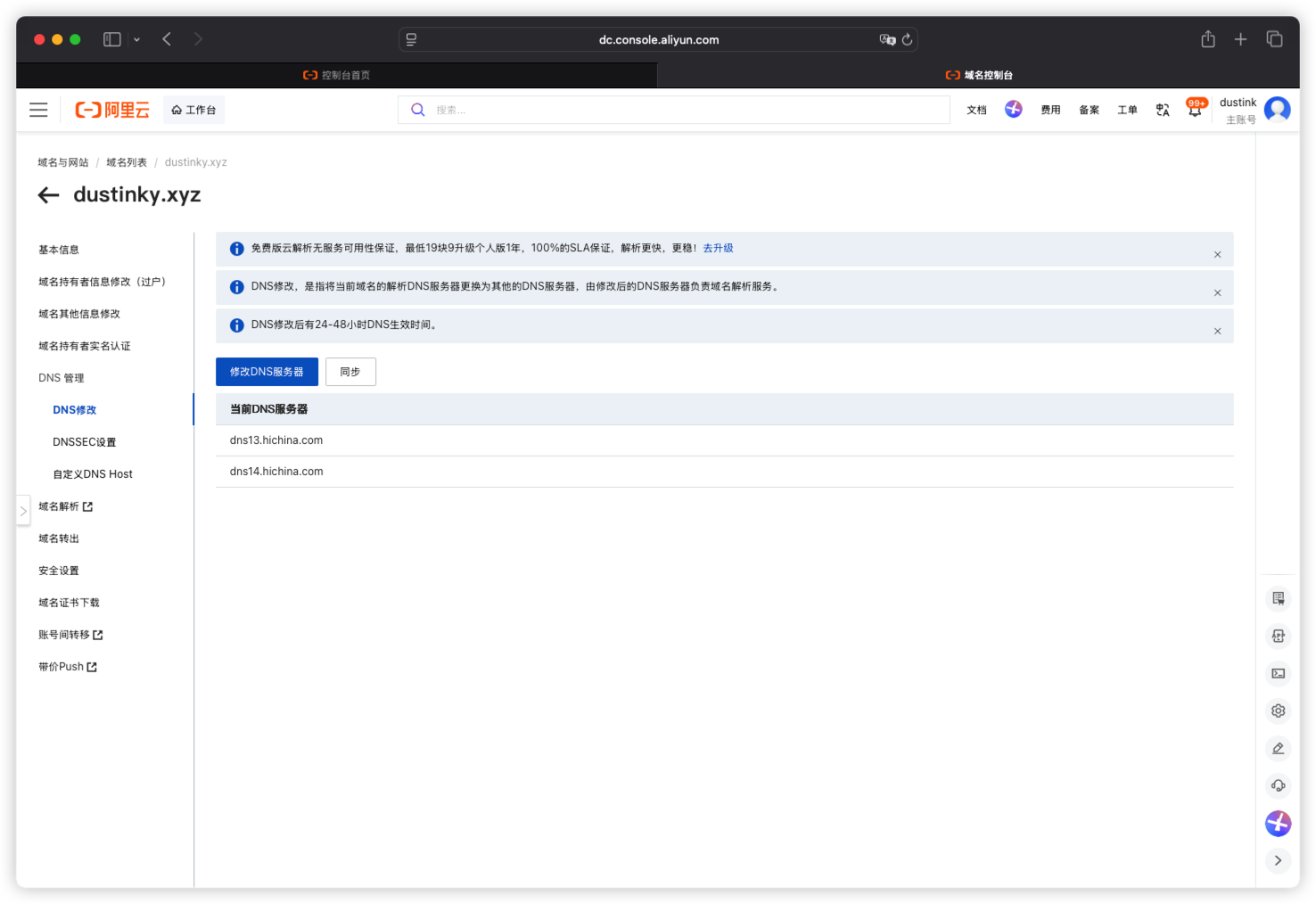
Task: Open notifications bell with 99+ badge
Action: 1196,109
